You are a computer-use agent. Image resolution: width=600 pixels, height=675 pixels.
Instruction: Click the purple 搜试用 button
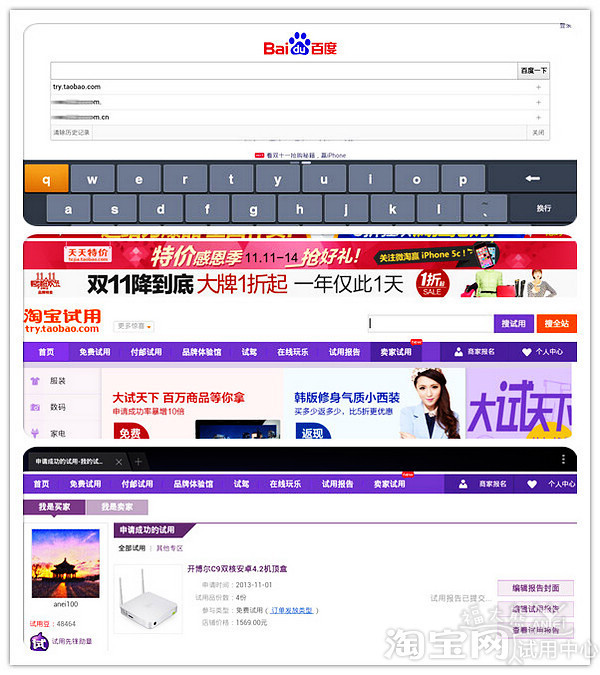pos(513,323)
